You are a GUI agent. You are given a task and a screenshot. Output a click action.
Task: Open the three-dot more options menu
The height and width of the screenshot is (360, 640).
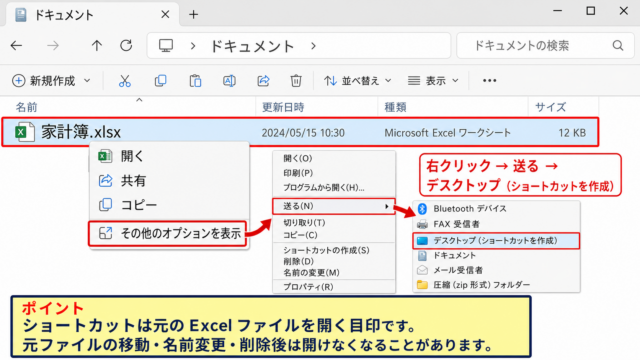pyautogui.click(x=489, y=80)
